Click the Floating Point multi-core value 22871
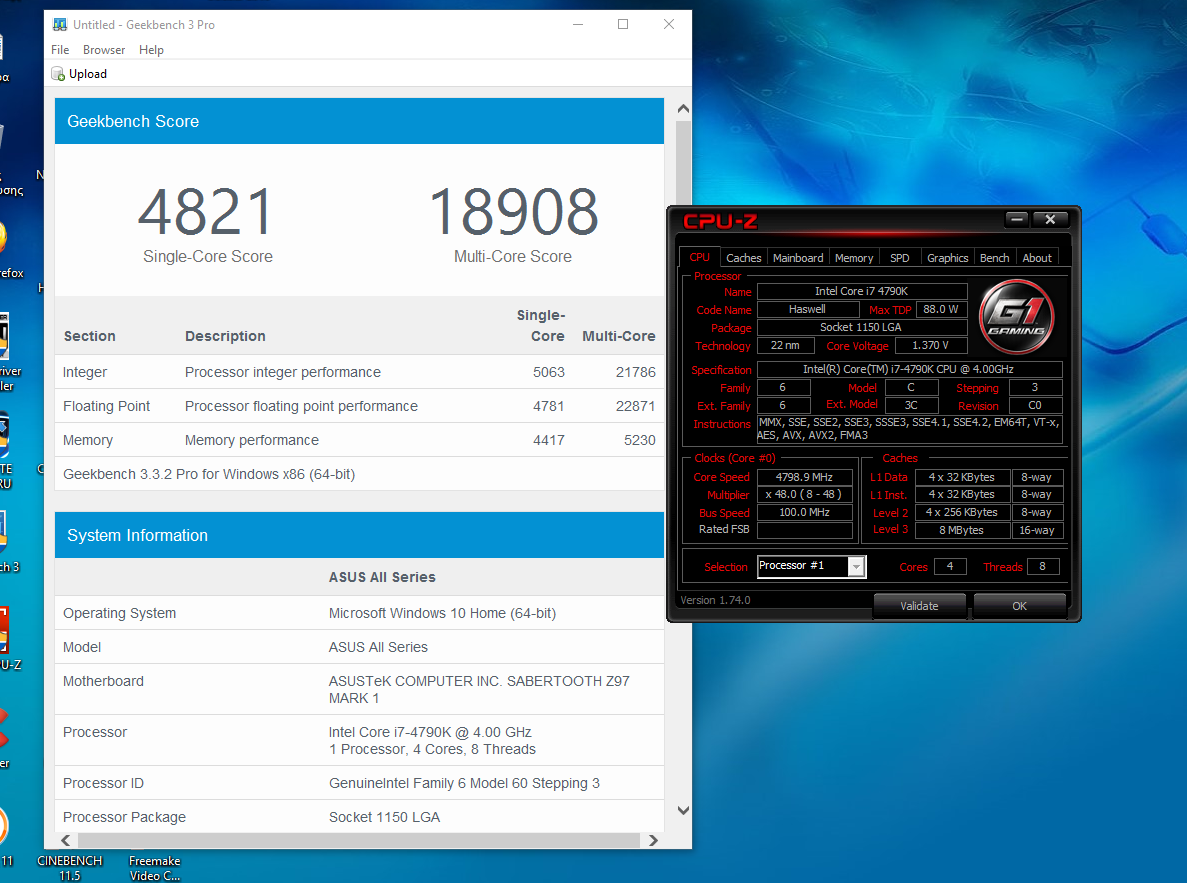The width and height of the screenshot is (1187, 883). point(635,406)
